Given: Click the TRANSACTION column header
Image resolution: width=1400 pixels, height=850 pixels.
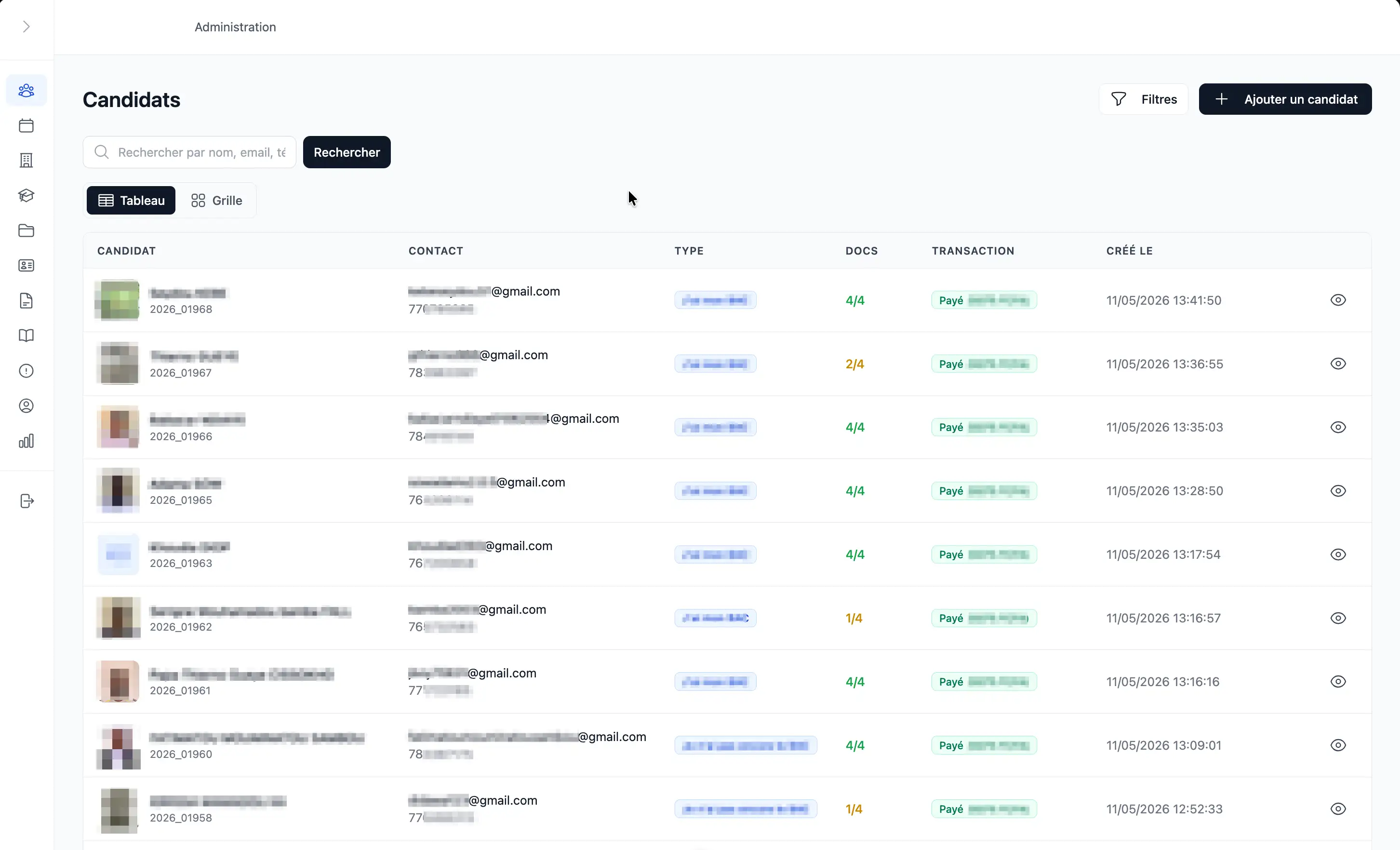Looking at the screenshot, I should [x=973, y=251].
